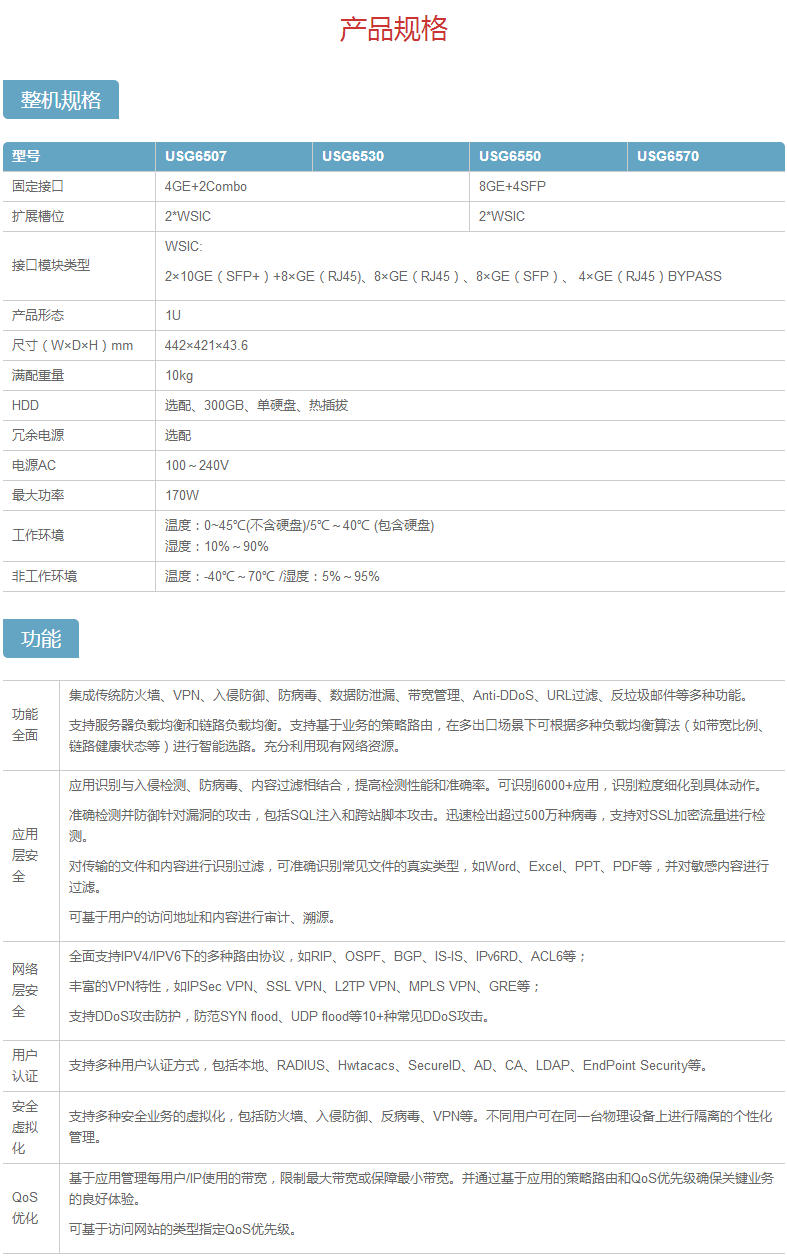
Task: Click the 非工作环境 row label
Action: tap(45, 576)
